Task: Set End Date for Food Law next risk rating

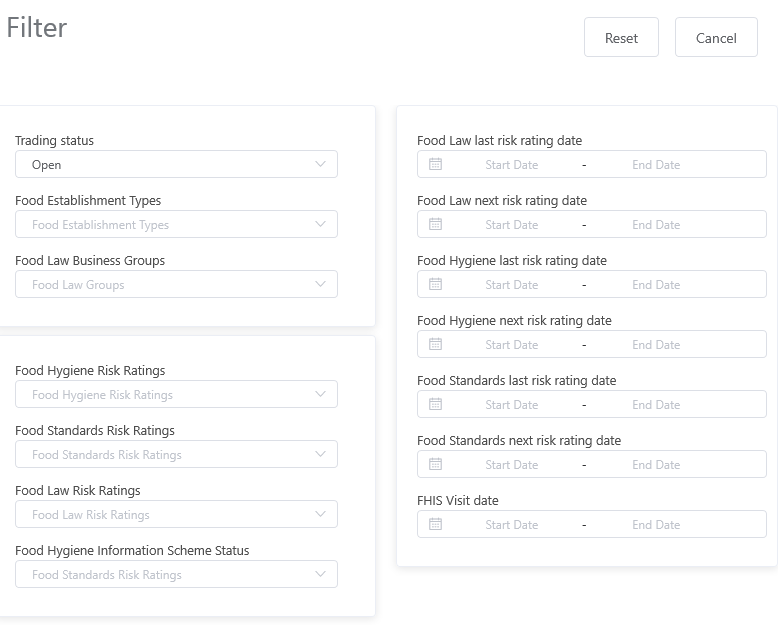Action: click(x=656, y=225)
